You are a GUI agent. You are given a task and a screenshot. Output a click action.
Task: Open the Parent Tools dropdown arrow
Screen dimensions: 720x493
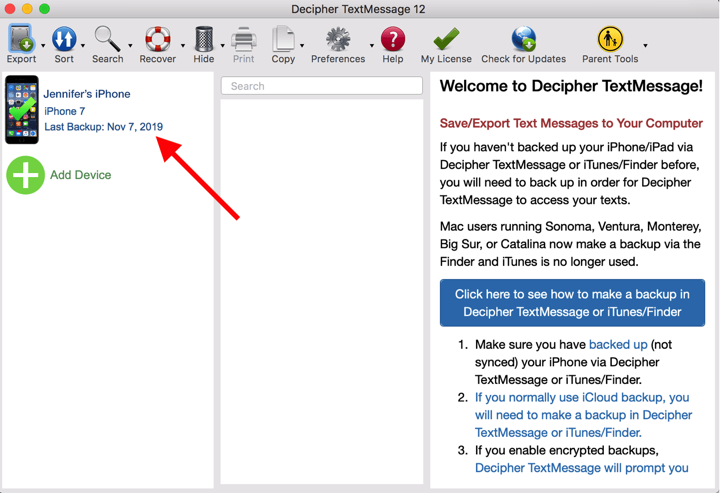645,46
